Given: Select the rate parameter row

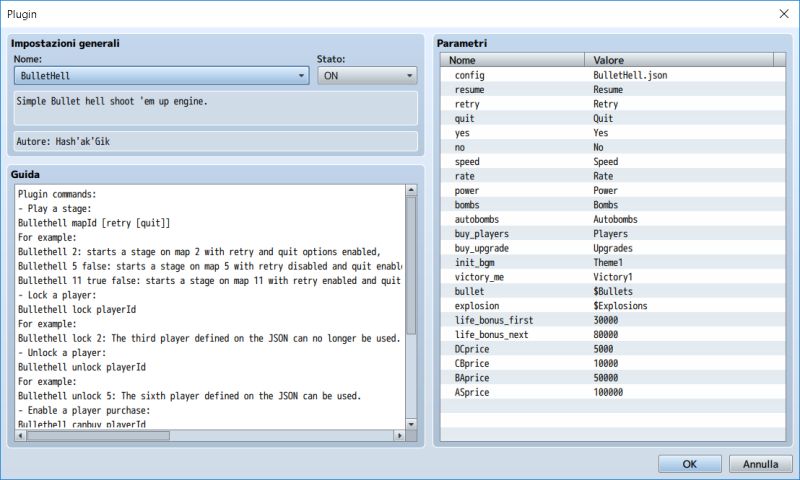Looking at the screenshot, I should (613, 175).
